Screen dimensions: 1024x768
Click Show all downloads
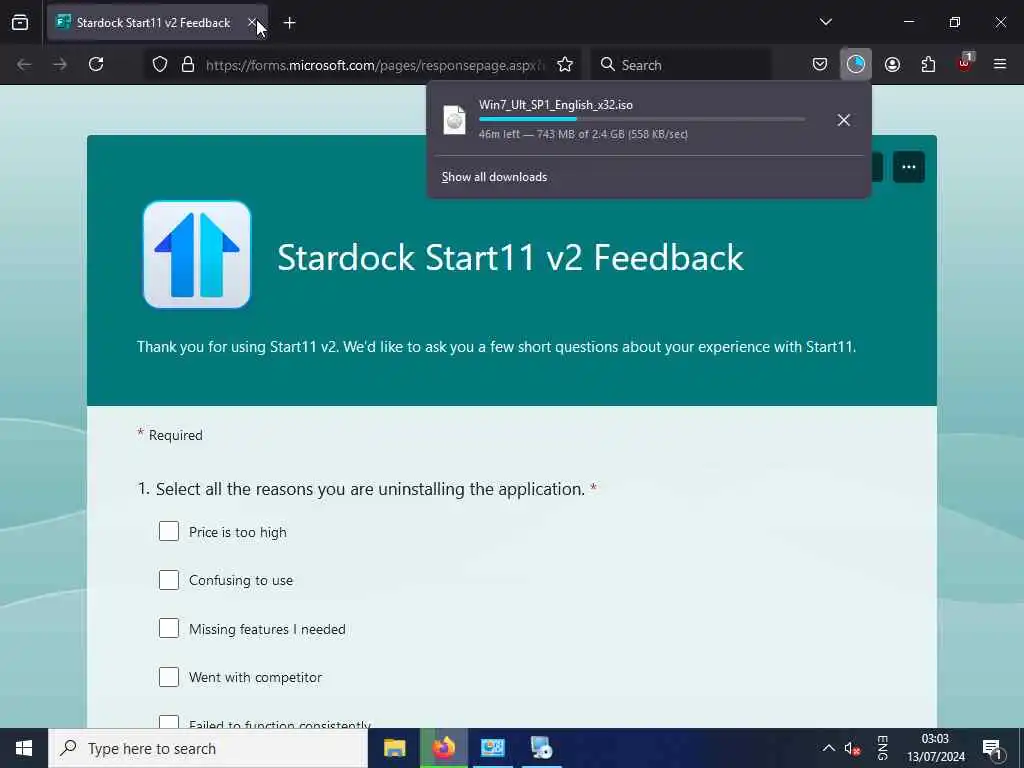coord(494,177)
